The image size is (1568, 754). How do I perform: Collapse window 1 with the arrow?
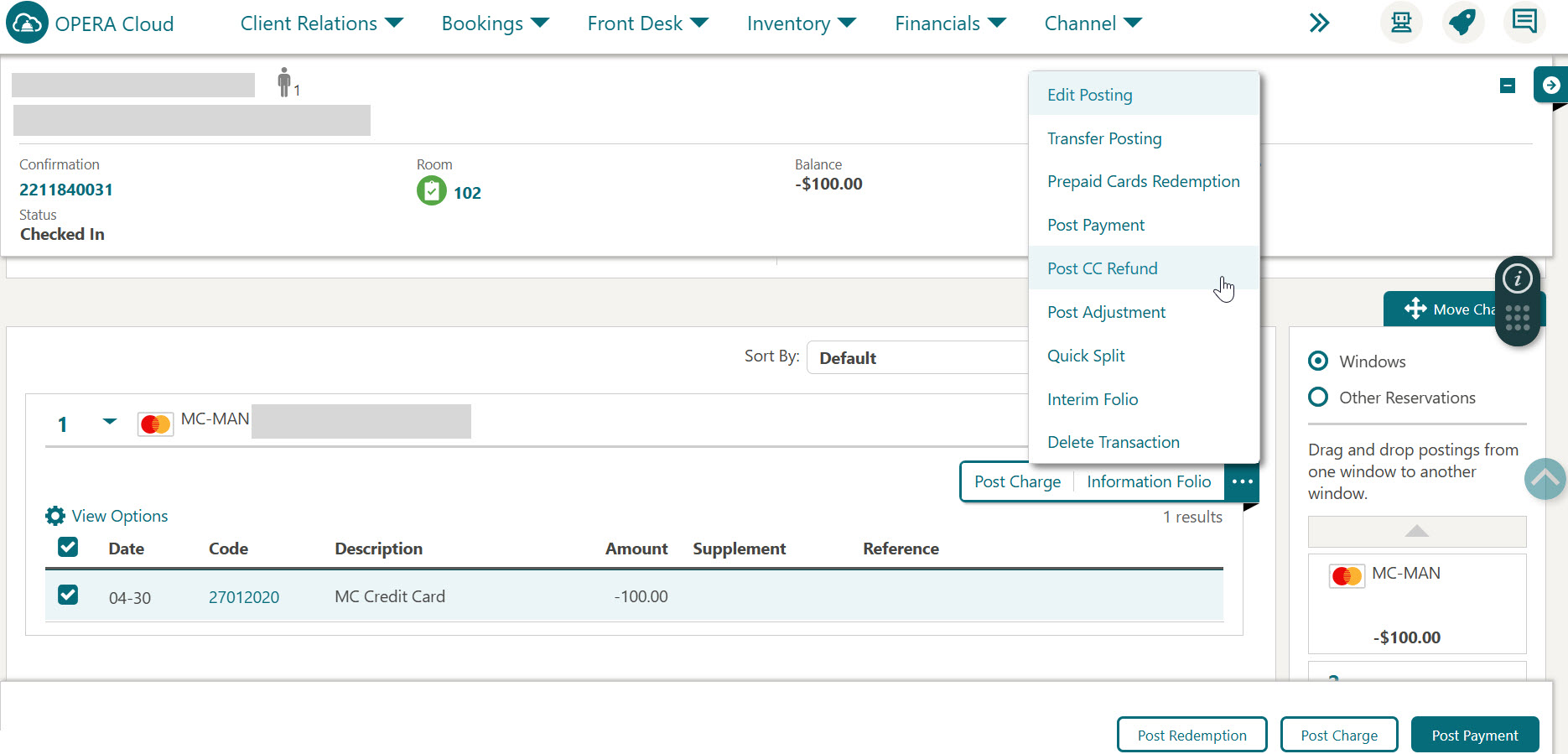[110, 421]
